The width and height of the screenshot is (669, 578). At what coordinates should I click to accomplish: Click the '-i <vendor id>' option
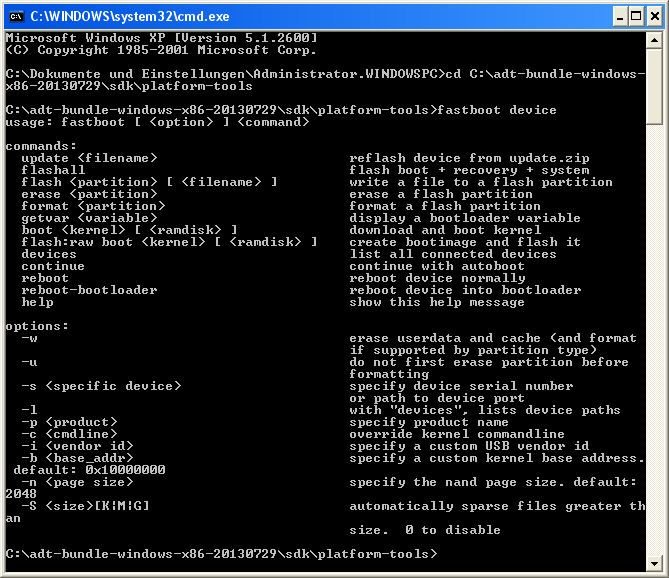point(77,446)
